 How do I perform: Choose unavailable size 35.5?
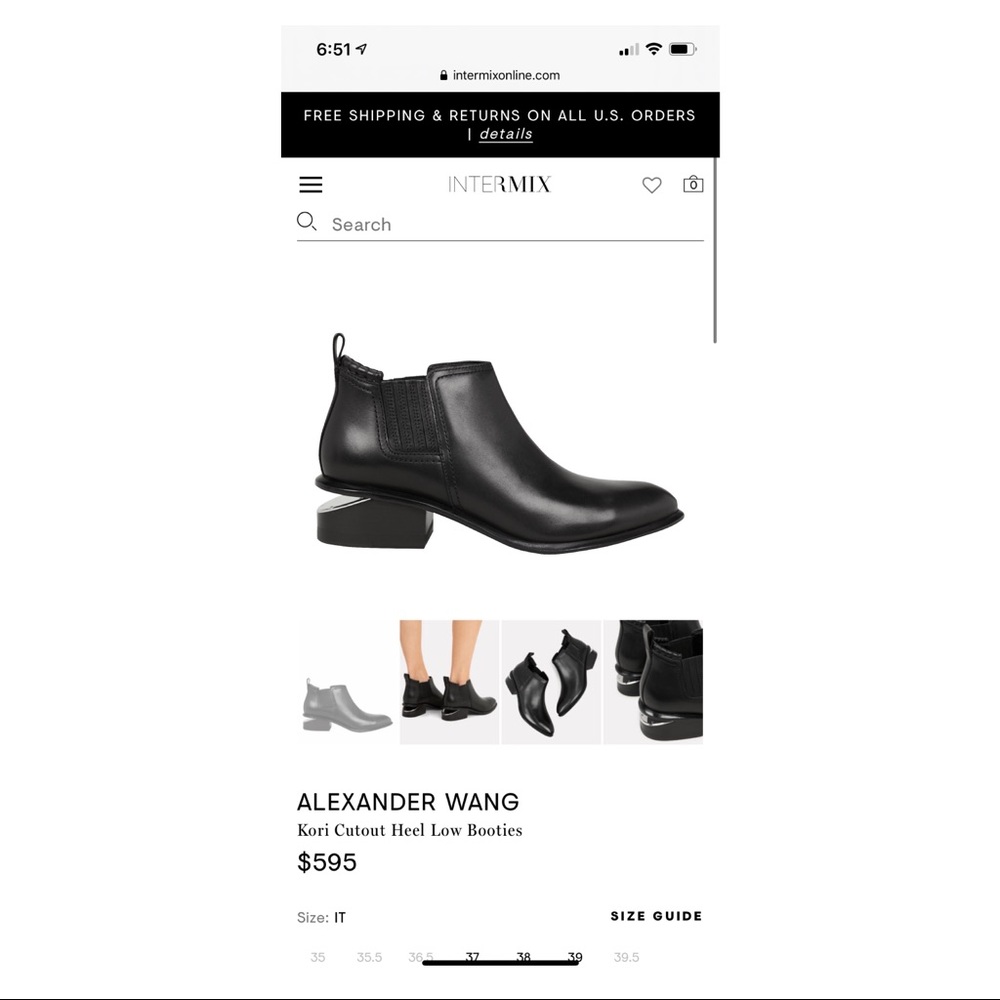point(369,957)
